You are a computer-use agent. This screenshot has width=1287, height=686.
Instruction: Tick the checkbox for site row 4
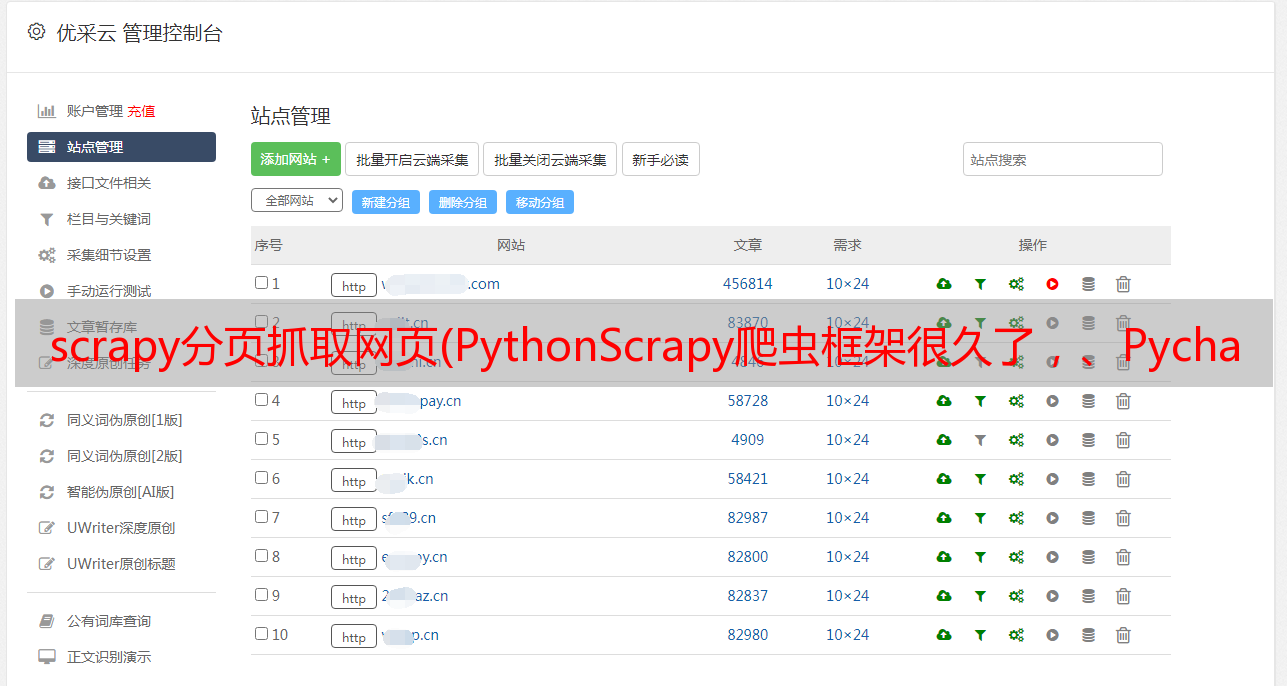[x=261, y=400]
